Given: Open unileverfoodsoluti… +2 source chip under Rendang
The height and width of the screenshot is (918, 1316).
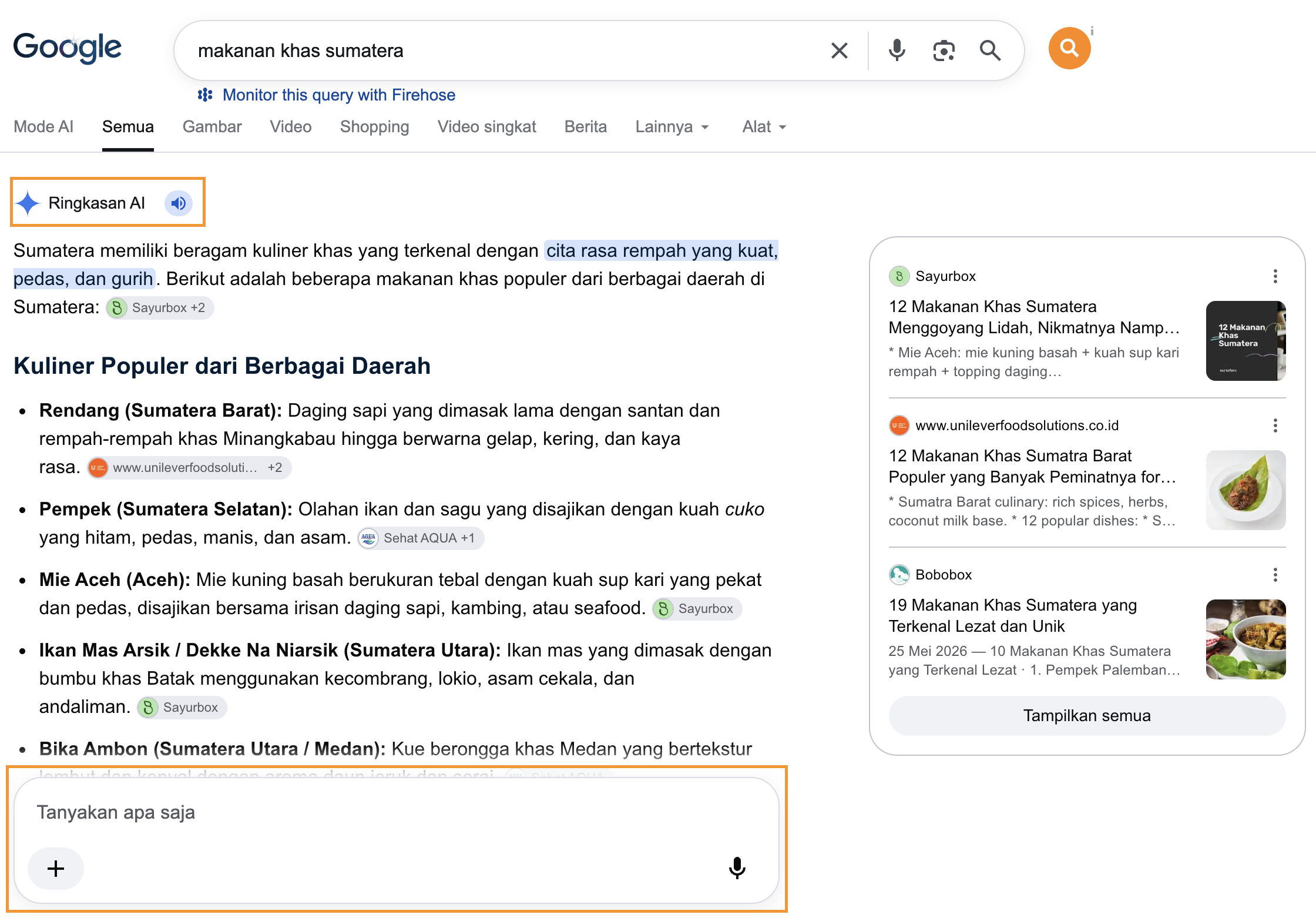Looking at the screenshot, I should point(189,468).
